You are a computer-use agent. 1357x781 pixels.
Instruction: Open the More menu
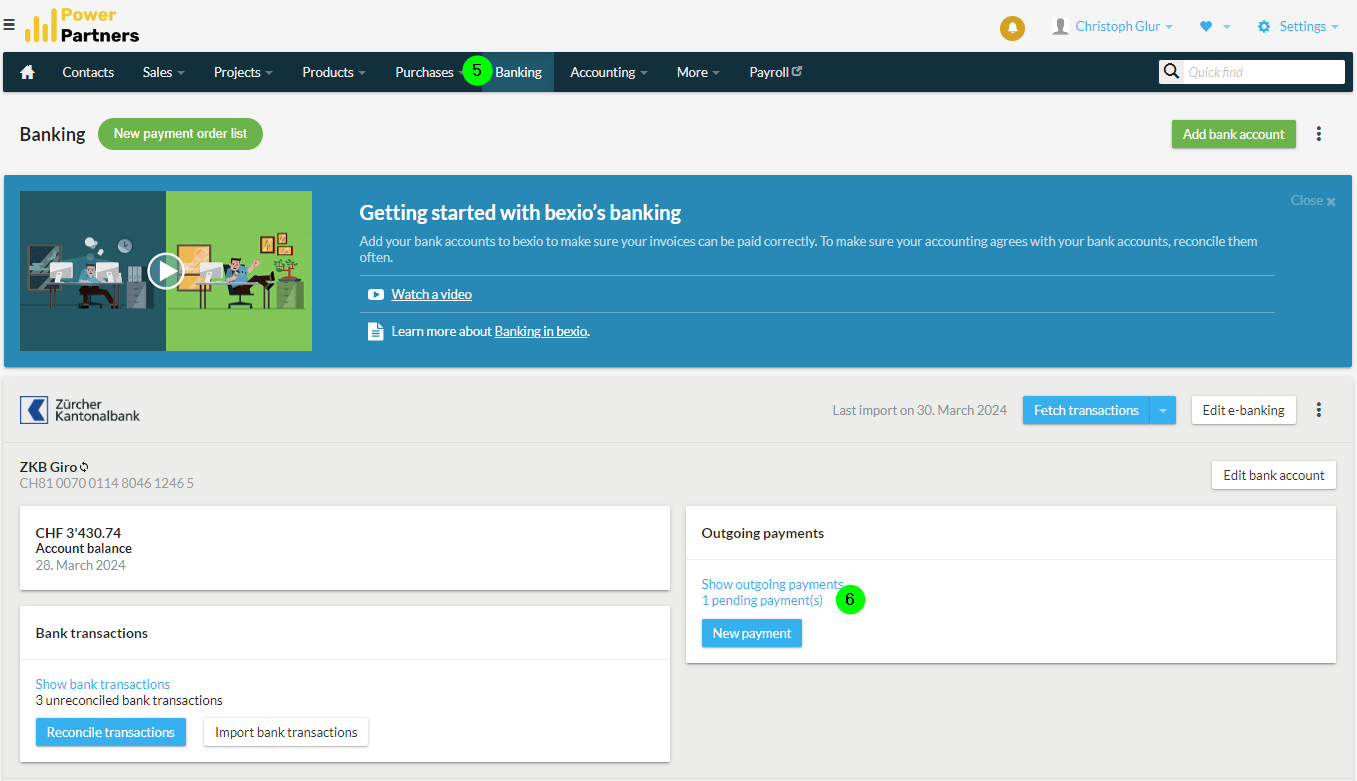tap(698, 72)
